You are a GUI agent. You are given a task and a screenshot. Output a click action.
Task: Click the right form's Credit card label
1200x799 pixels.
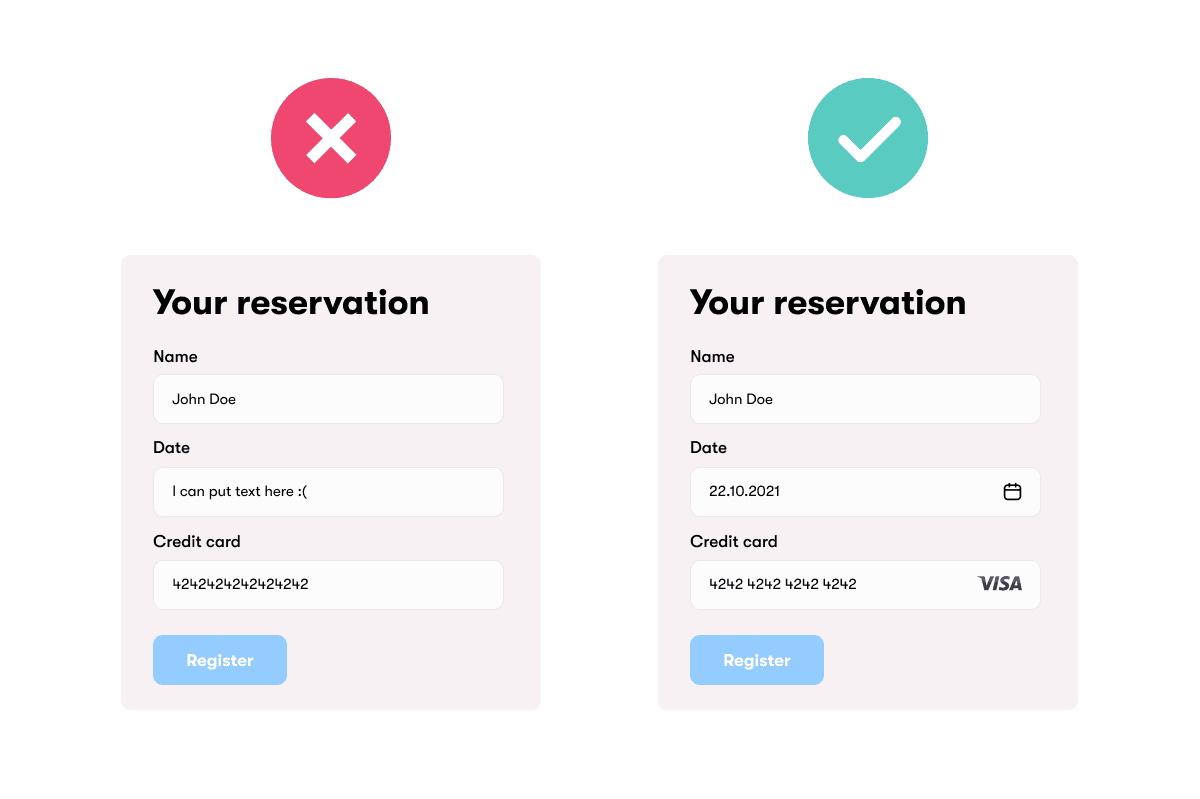(734, 542)
